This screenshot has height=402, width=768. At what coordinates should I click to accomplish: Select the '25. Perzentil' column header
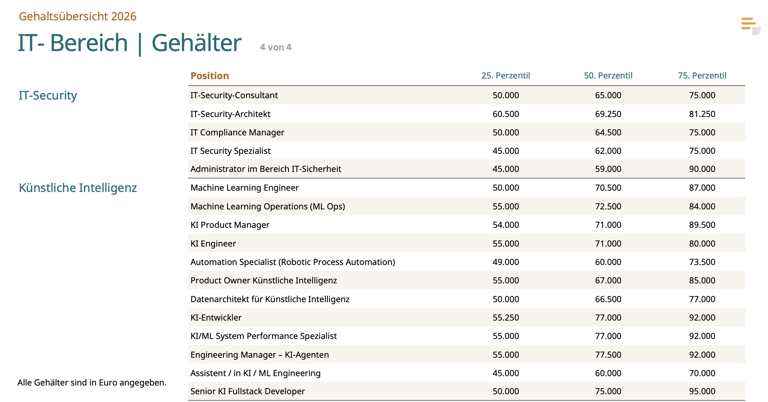coord(505,76)
